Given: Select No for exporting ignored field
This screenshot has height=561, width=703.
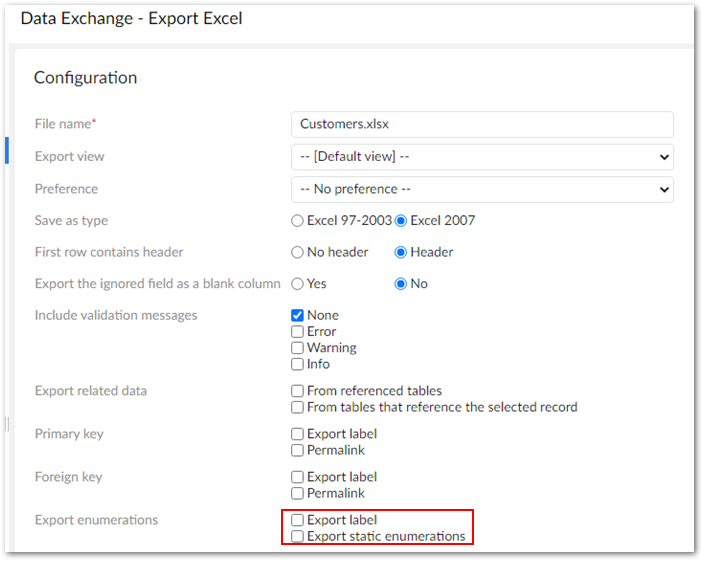Looking at the screenshot, I should [402, 284].
